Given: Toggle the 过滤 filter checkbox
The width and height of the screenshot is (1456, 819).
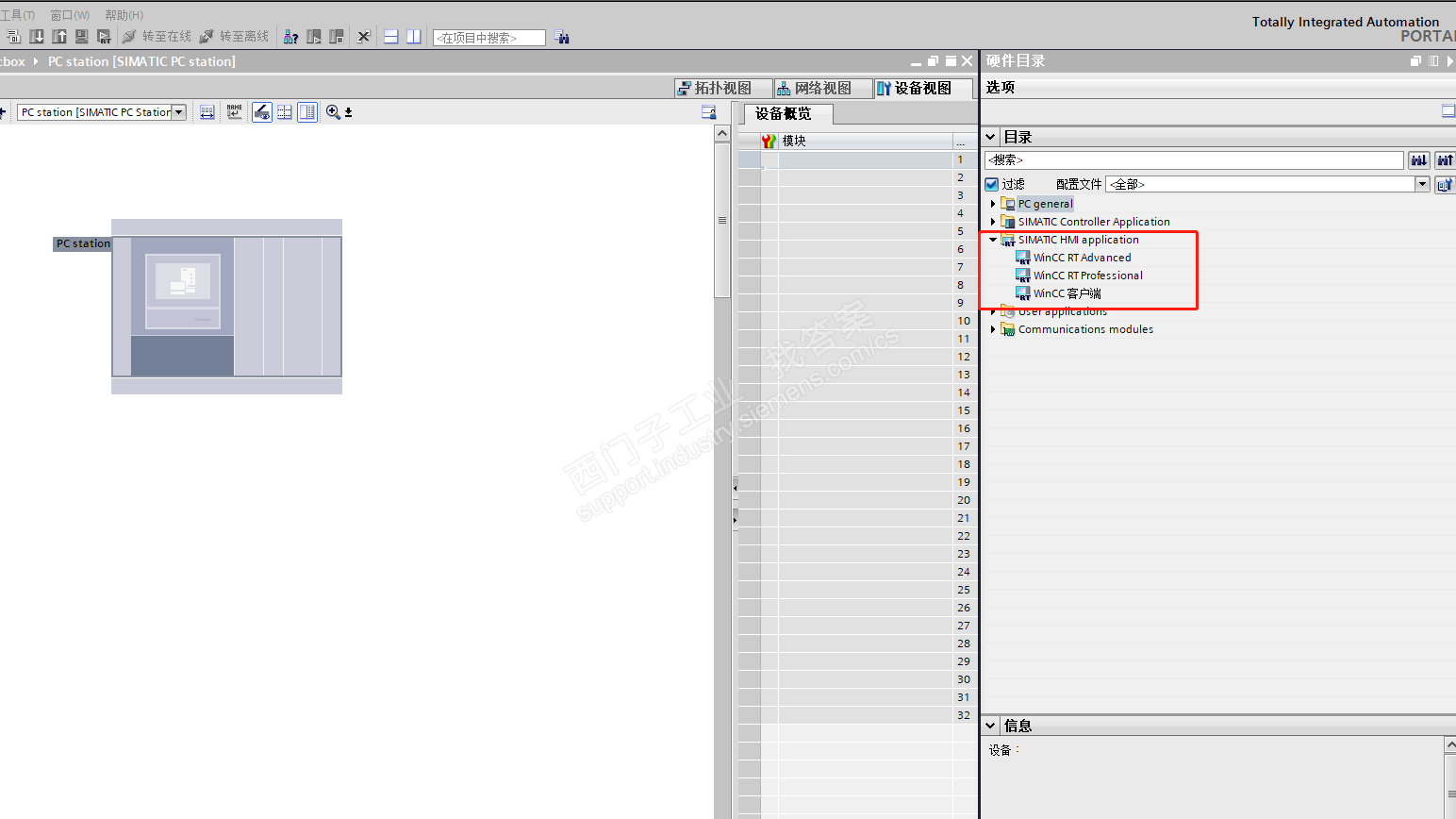Looking at the screenshot, I should [x=992, y=184].
